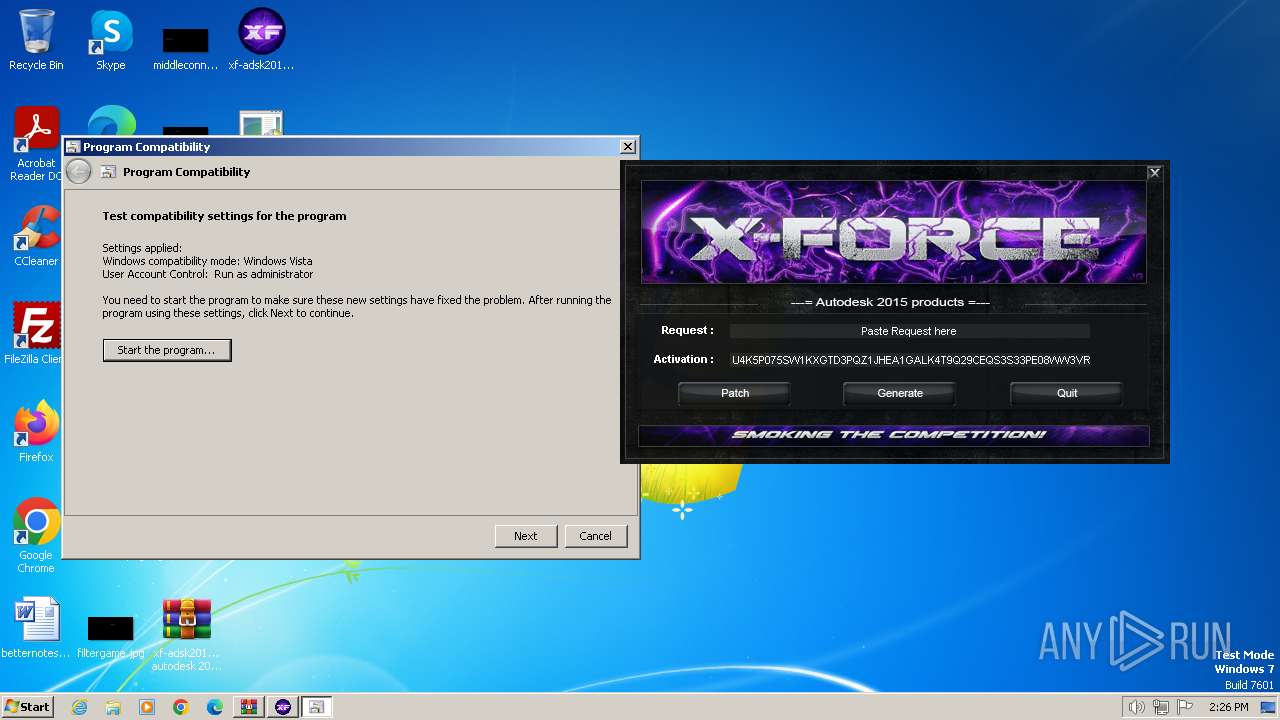
Task: Select the xf-adsk201 X-Force desktop icon
Action: [262, 40]
